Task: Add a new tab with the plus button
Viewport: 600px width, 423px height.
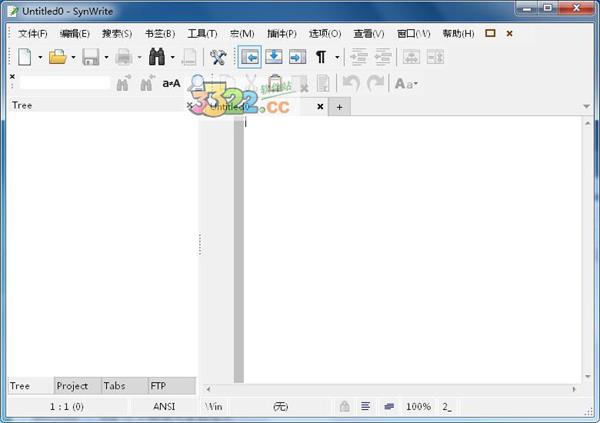Action: coord(339,107)
